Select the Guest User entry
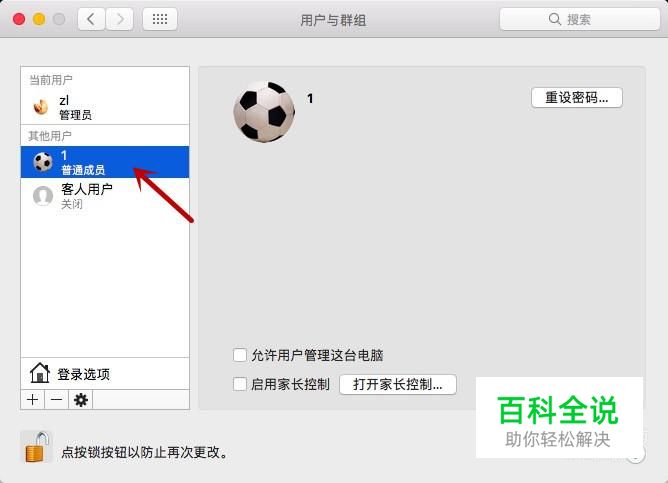The width and height of the screenshot is (668, 483). (x=105, y=196)
